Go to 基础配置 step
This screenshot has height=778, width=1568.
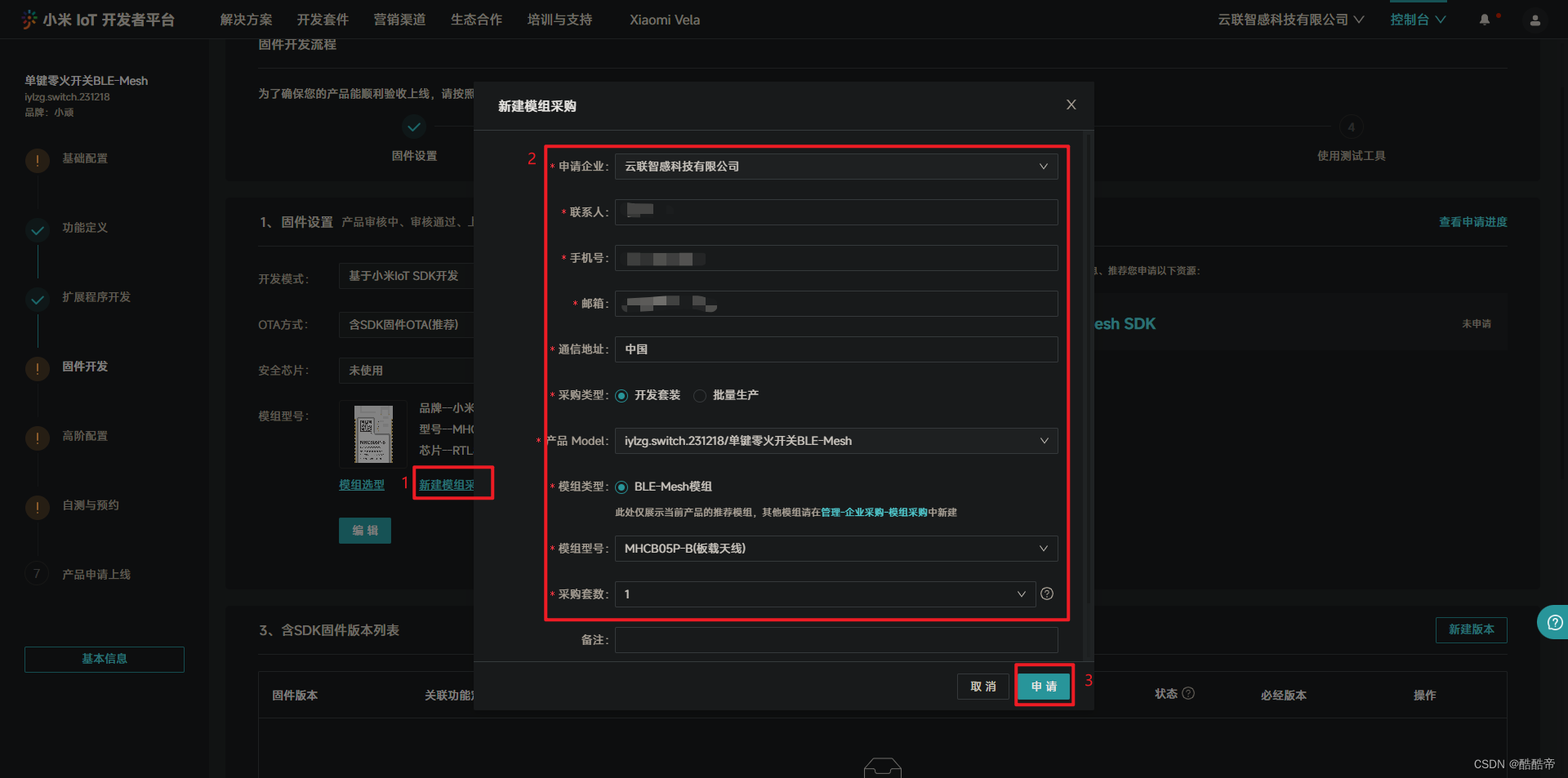coord(85,158)
